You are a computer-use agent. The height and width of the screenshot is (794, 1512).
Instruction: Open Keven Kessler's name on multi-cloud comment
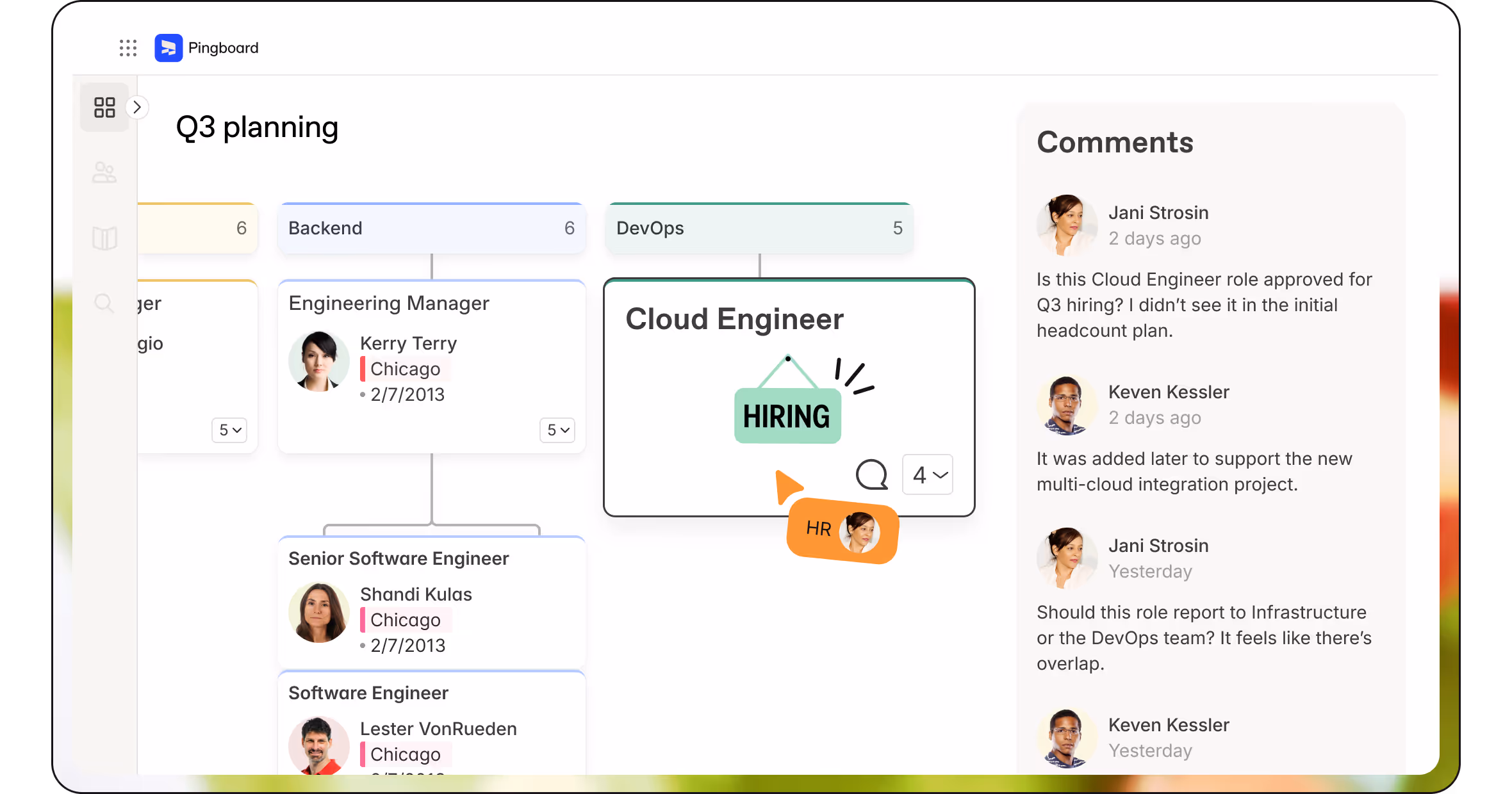click(x=1169, y=392)
